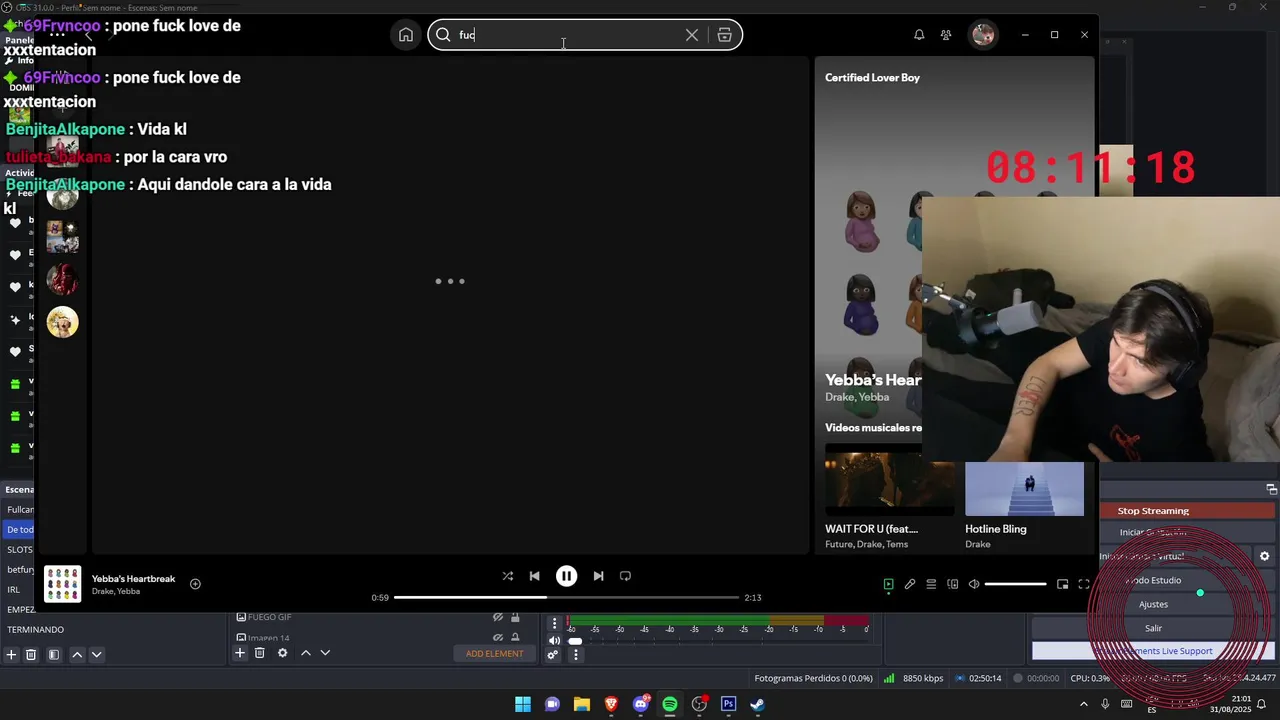Go to Spotify Home
Screen dimensions: 1280x720
pyautogui.click(x=405, y=35)
